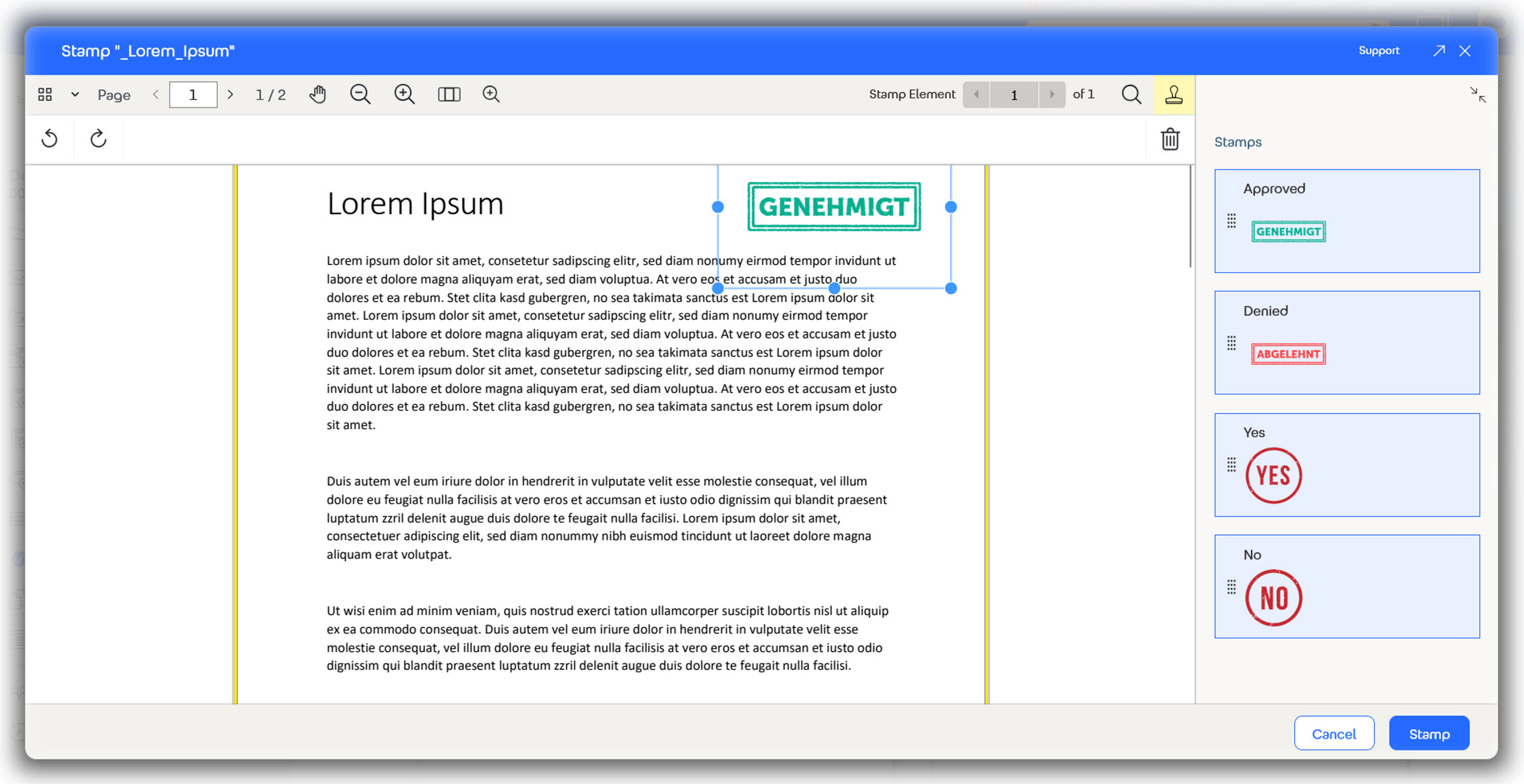Click the undo rotate-left arrow
This screenshot has height=784, width=1524.
[49, 139]
